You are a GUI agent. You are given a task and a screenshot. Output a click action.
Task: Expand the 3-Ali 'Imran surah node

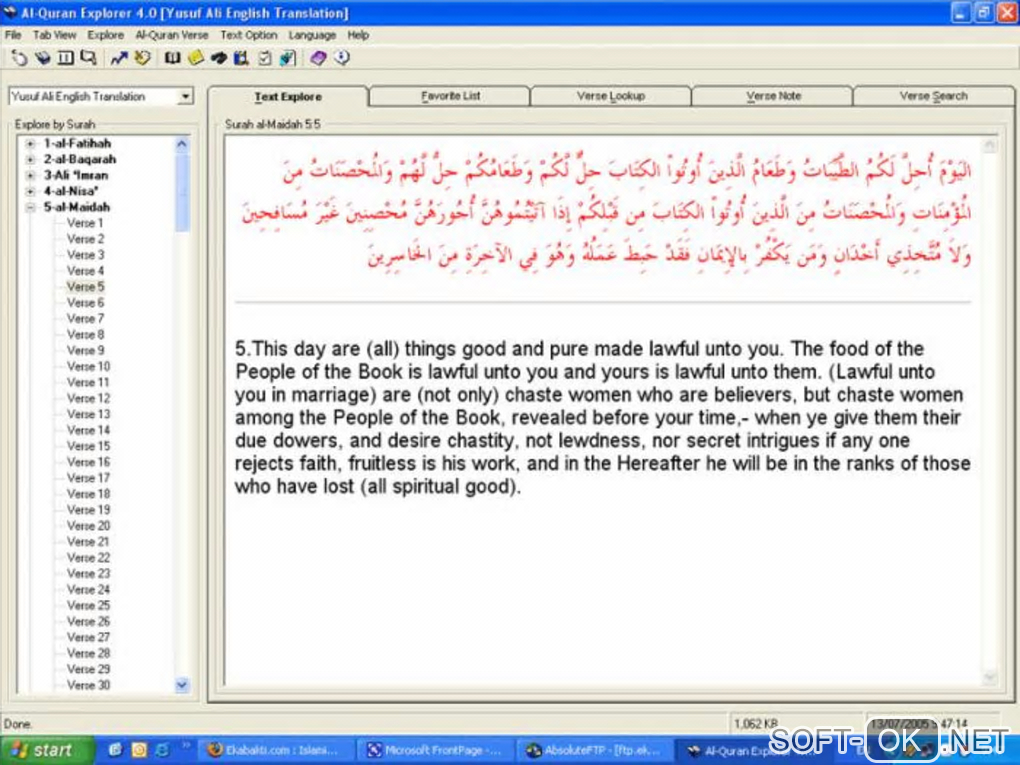[30, 176]
